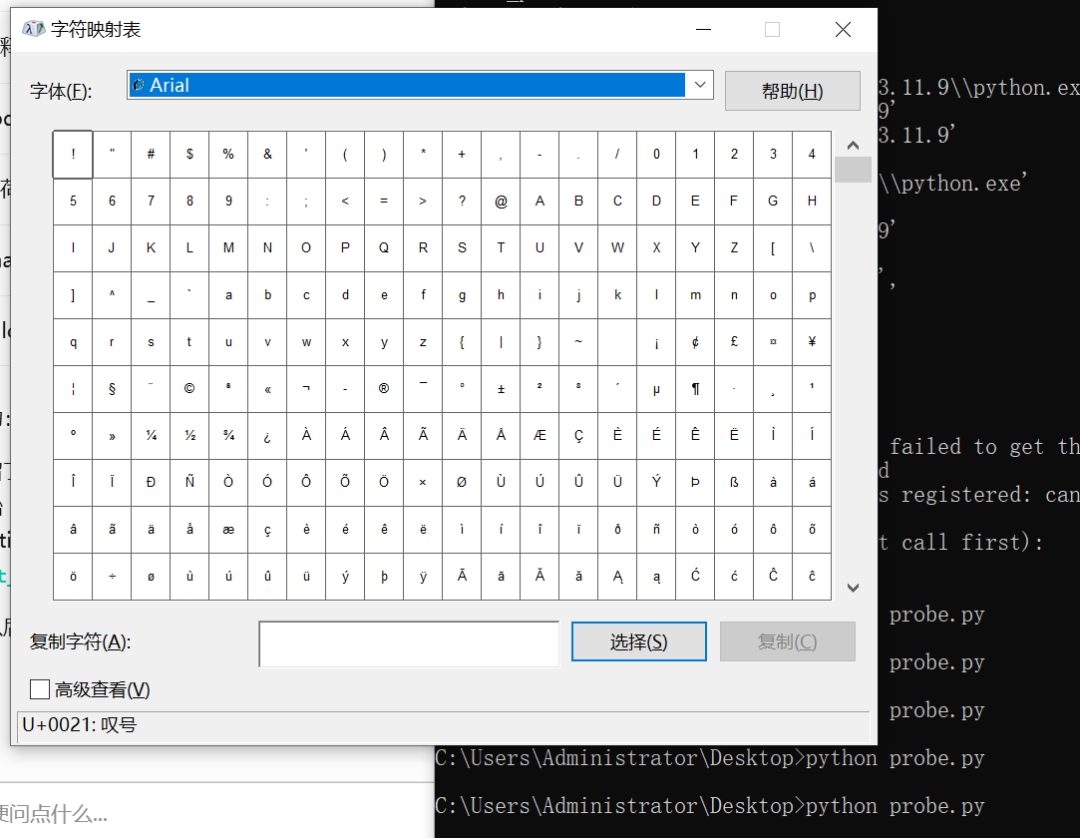Choose the inverted question mark ¿ cell

tap(267, 435)
